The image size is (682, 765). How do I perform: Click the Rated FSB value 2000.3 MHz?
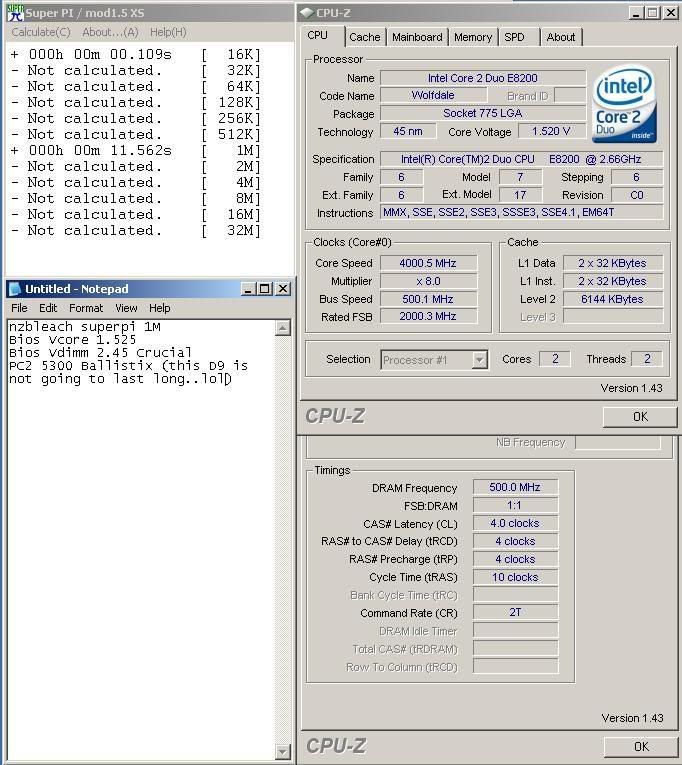(428, 317)
